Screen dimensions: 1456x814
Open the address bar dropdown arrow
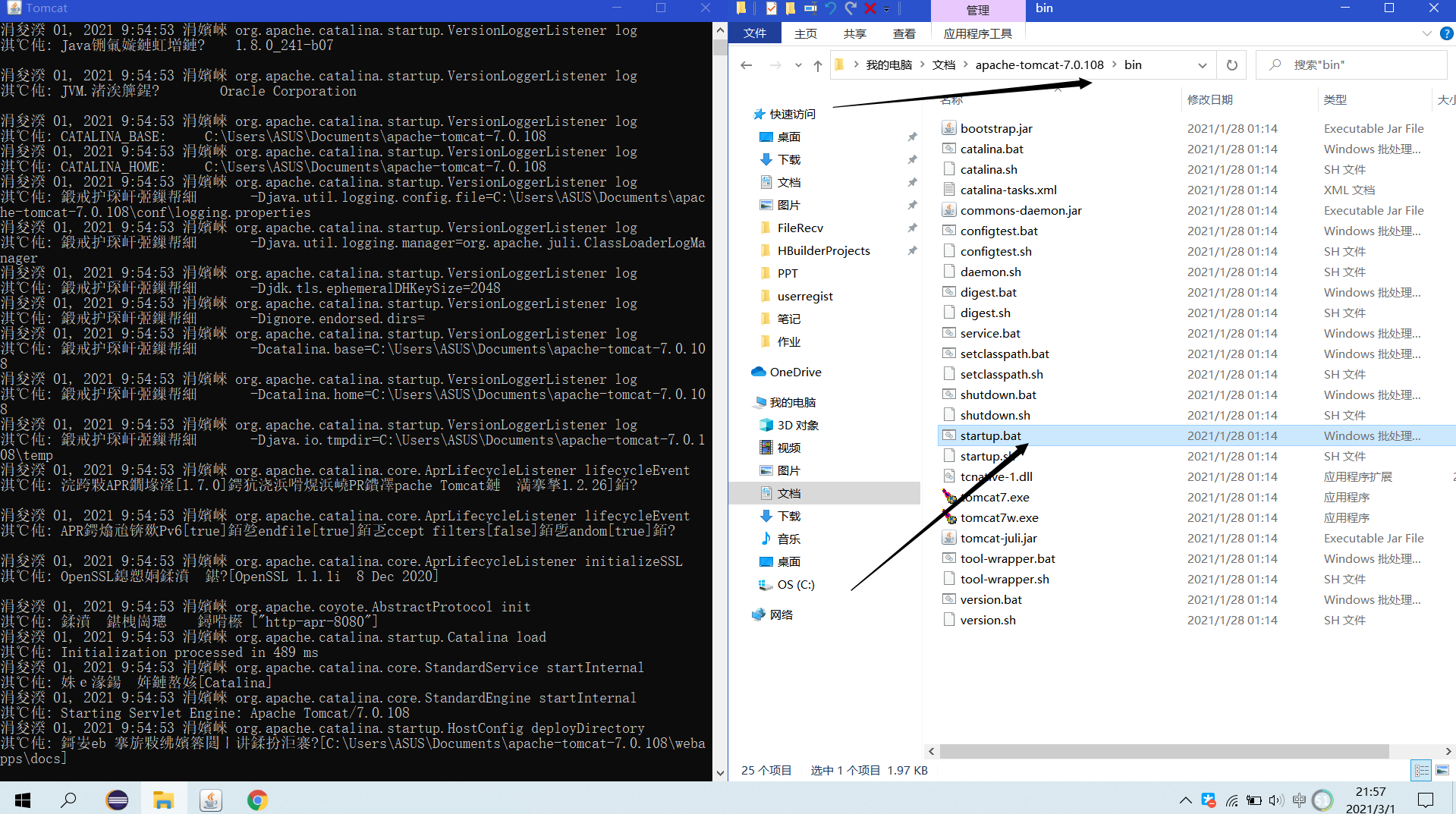coord(1203,64)
